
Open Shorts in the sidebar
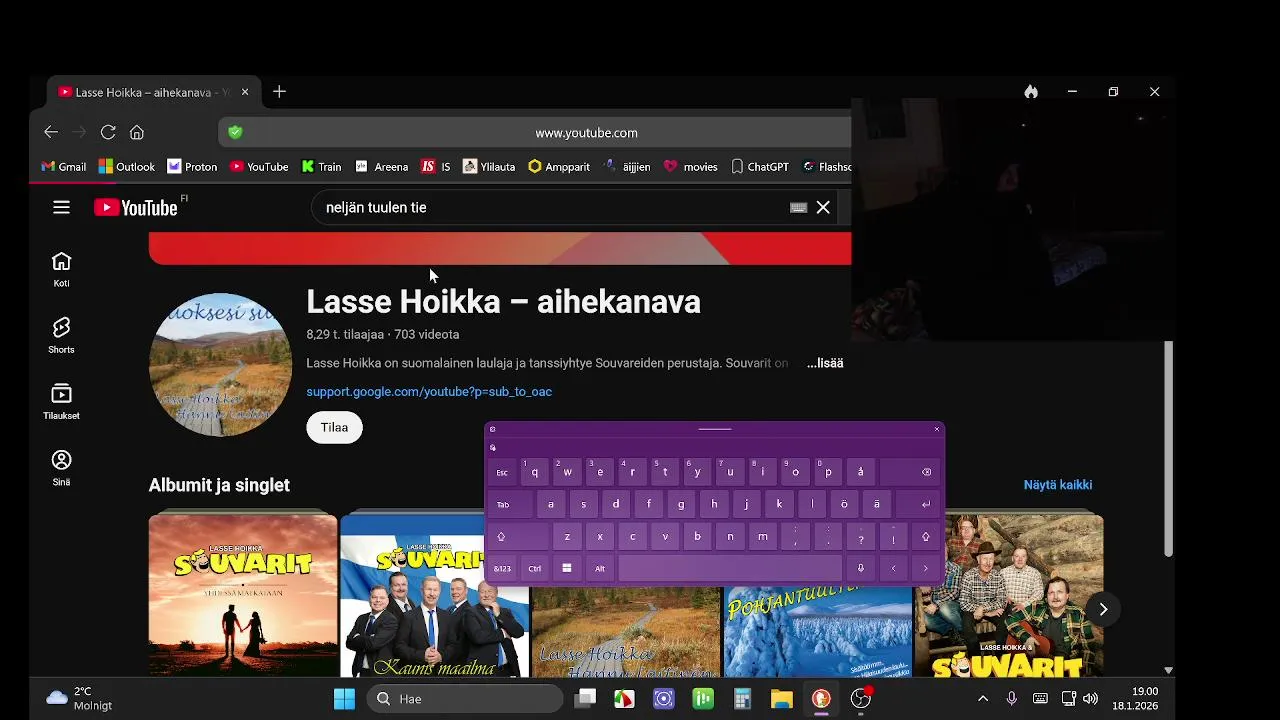pos(61,335)
